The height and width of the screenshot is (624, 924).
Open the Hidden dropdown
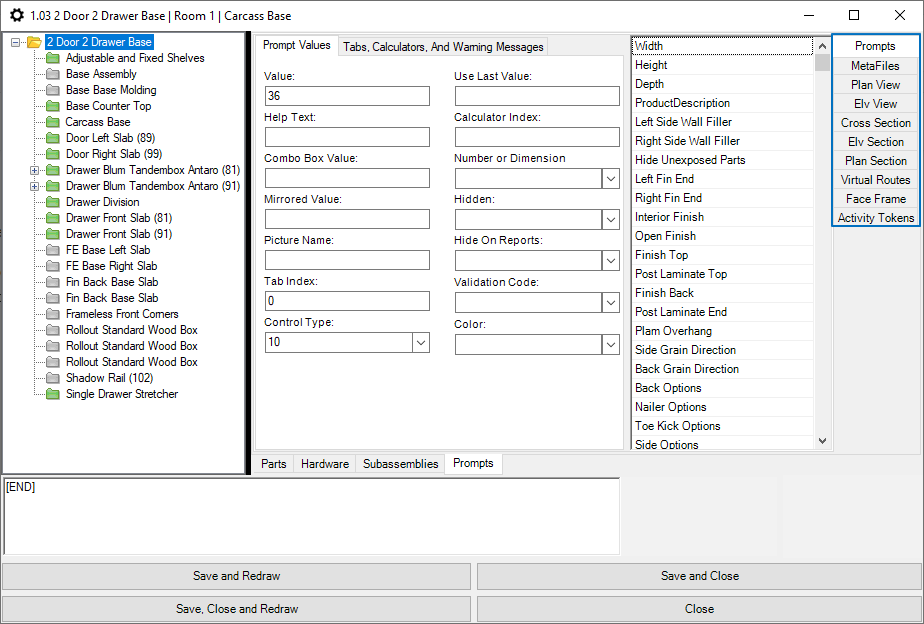click(610, 220)
